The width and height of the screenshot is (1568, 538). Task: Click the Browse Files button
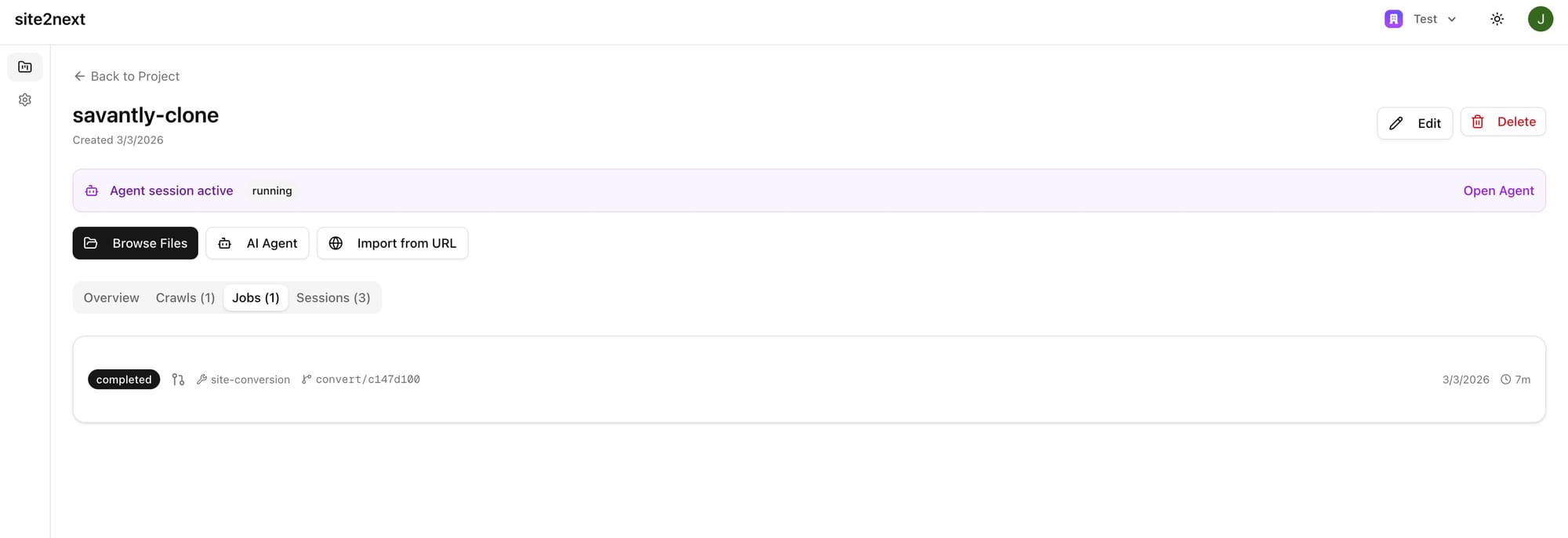click(136, 243)
